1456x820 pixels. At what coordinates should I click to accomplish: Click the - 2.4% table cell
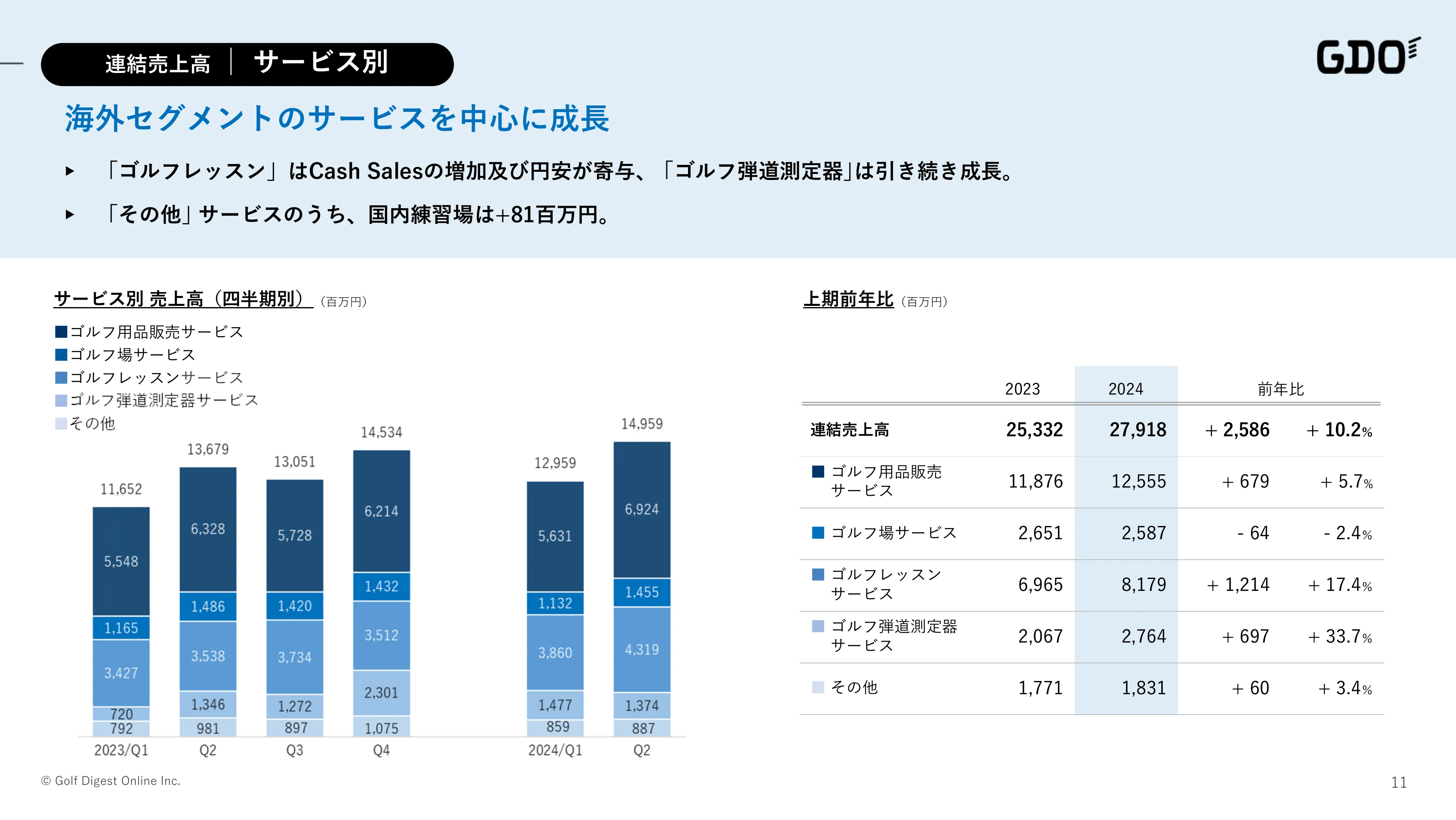point(1347,533)
